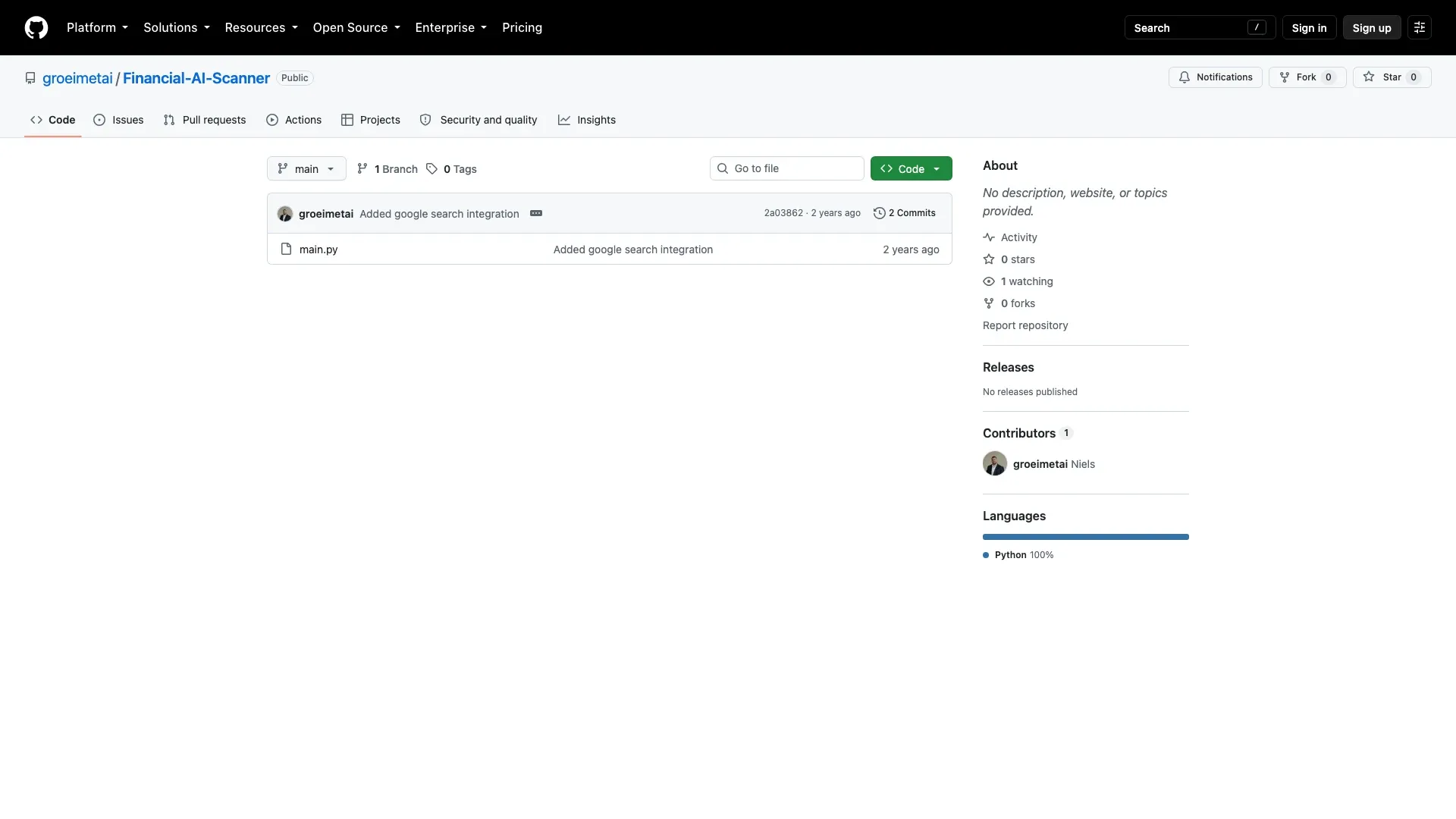Expand the Open Source menu

356,27
